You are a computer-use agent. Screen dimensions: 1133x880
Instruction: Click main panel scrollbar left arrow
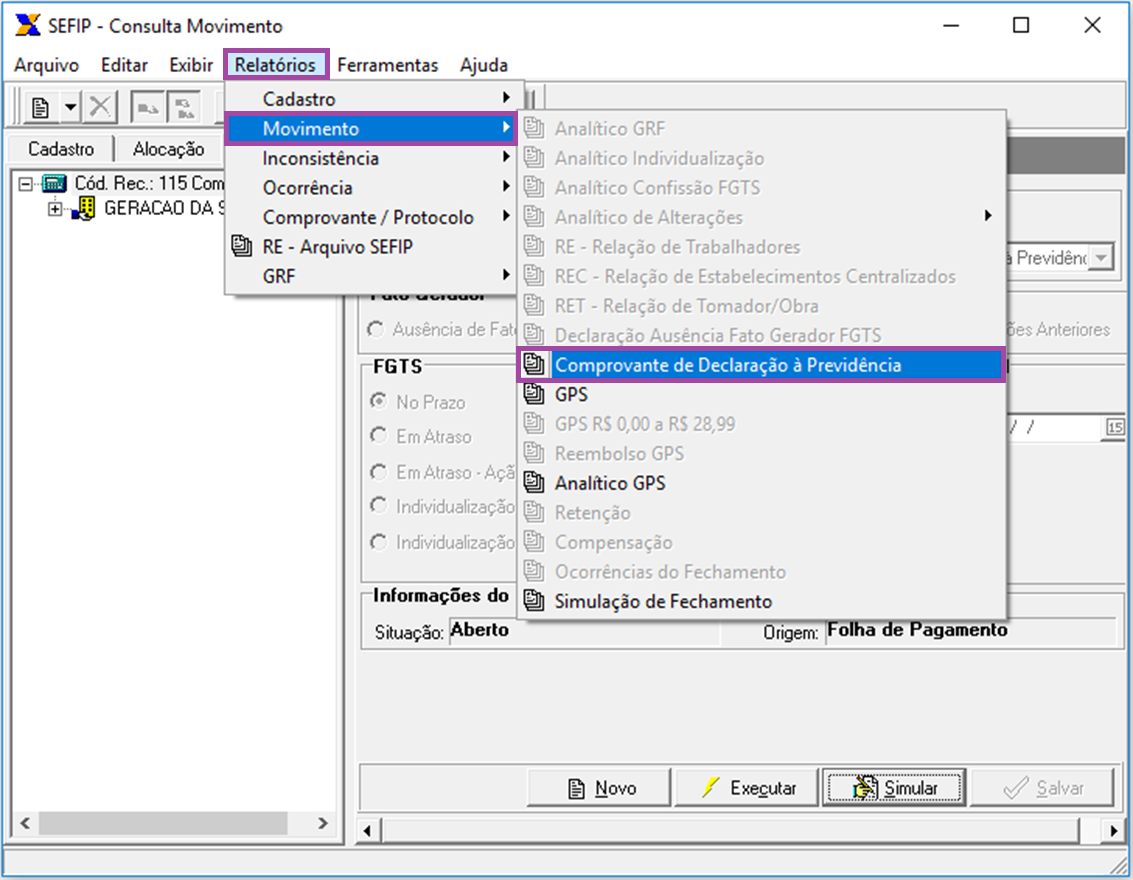(368, 831)
